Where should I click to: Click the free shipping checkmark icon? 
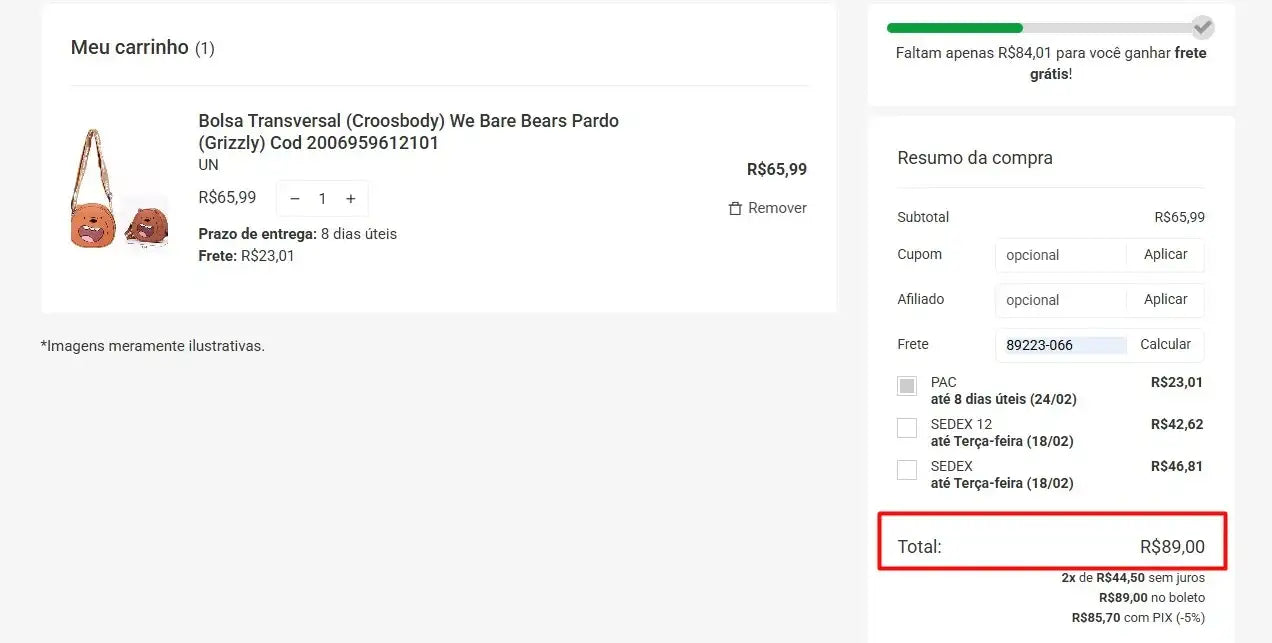[x=1202, y=27]
